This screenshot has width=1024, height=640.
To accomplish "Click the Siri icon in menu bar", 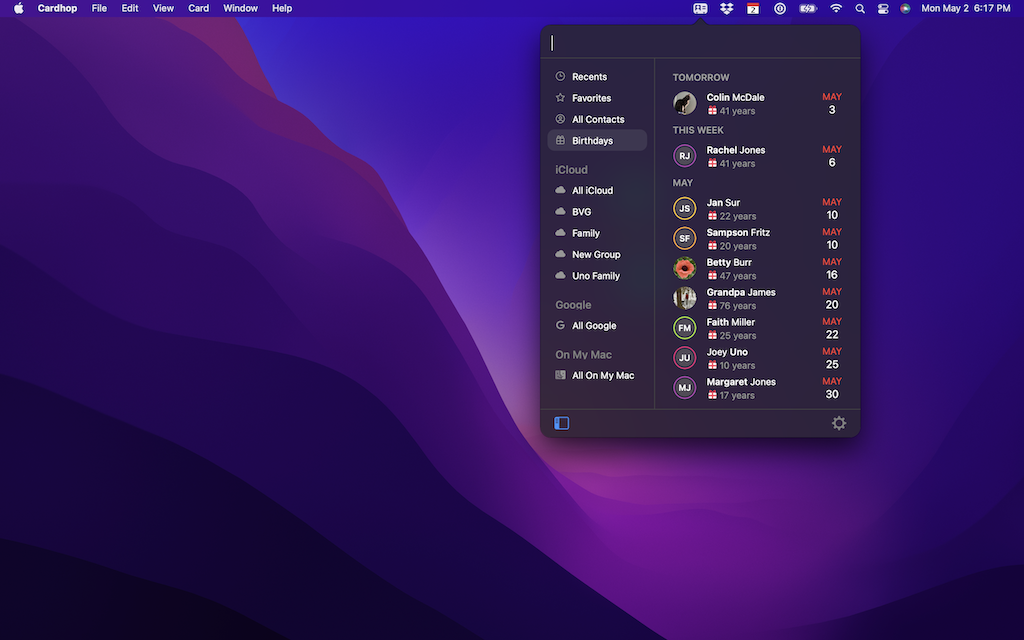I will pos(905,8).
